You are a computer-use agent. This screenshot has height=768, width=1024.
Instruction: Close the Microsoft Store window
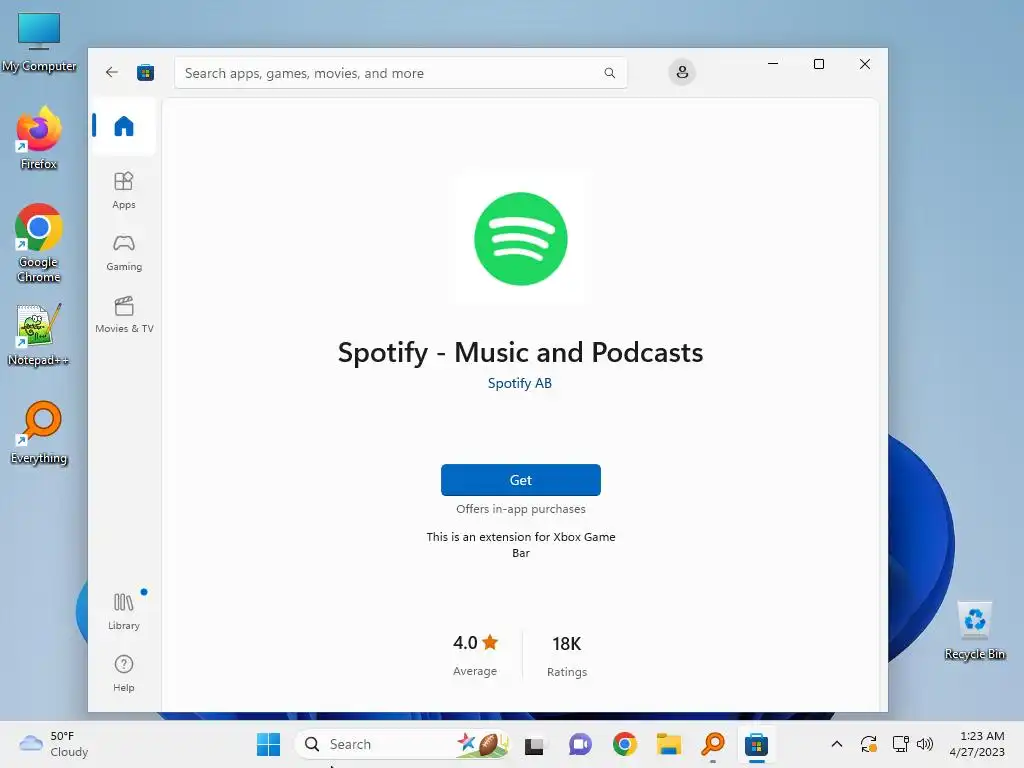[x=865, y=64]
